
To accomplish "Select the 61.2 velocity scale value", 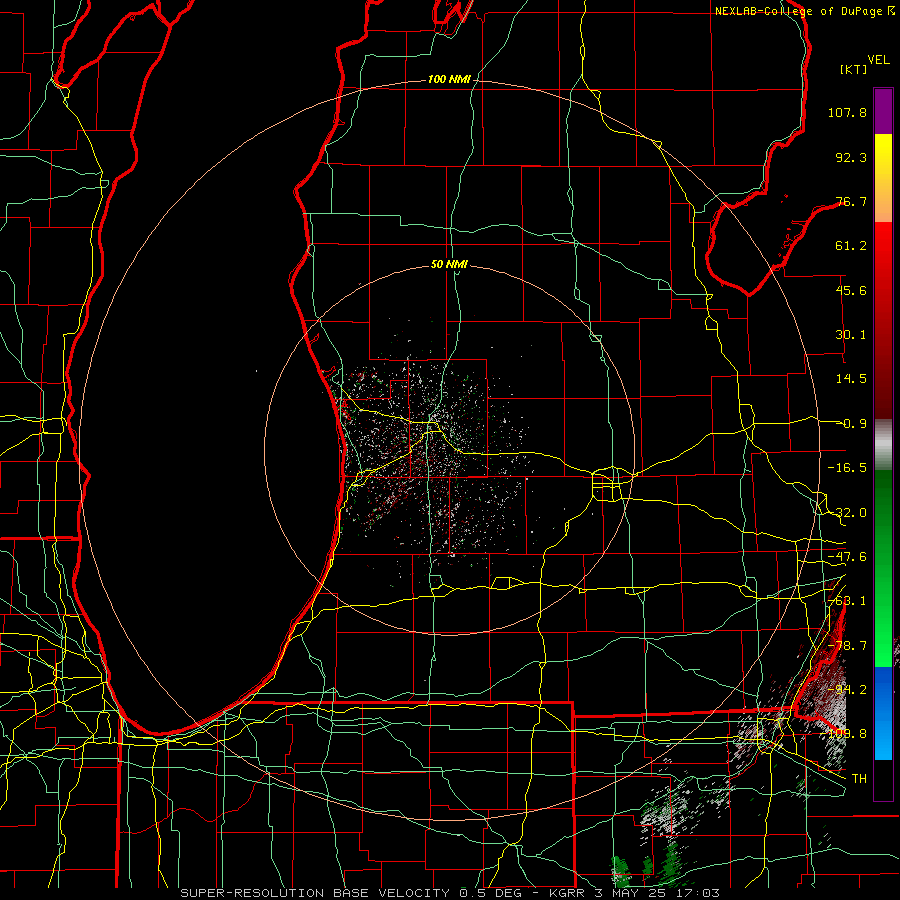I will click(851, 246).
